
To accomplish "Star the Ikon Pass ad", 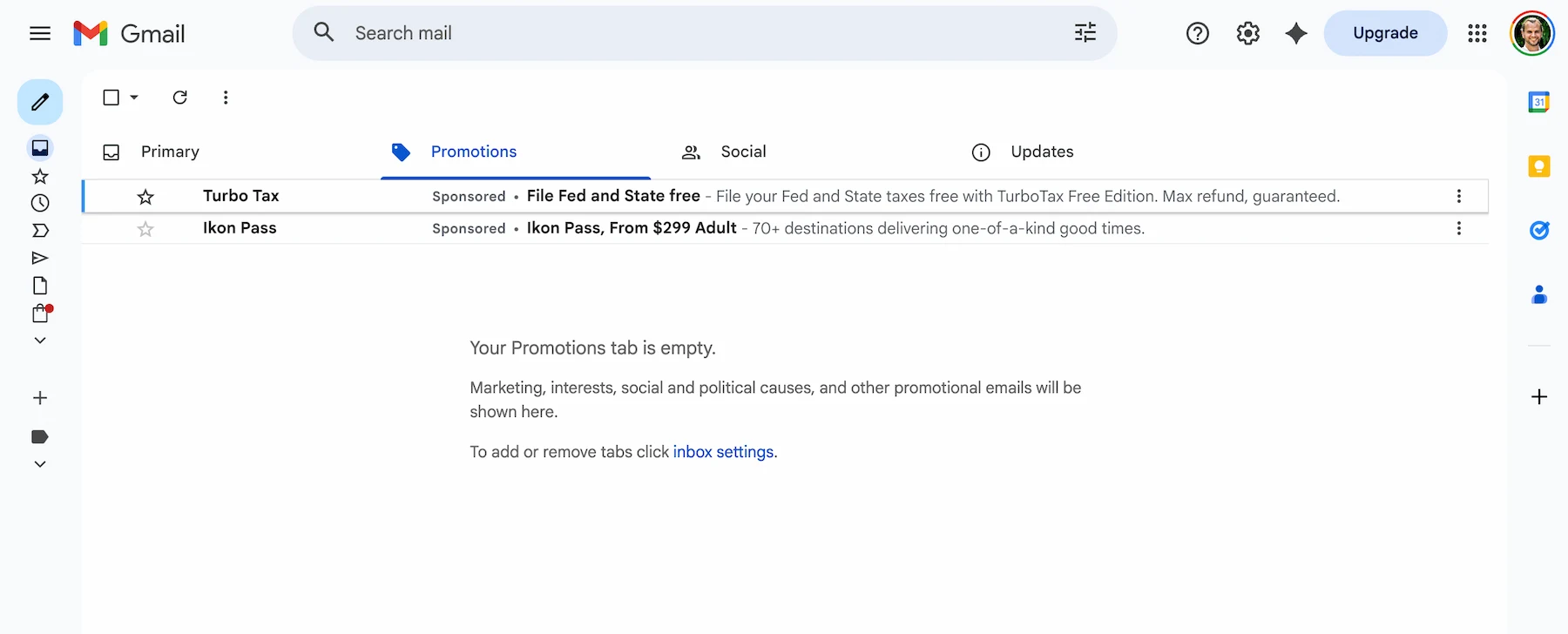I will tap(145, 229).
